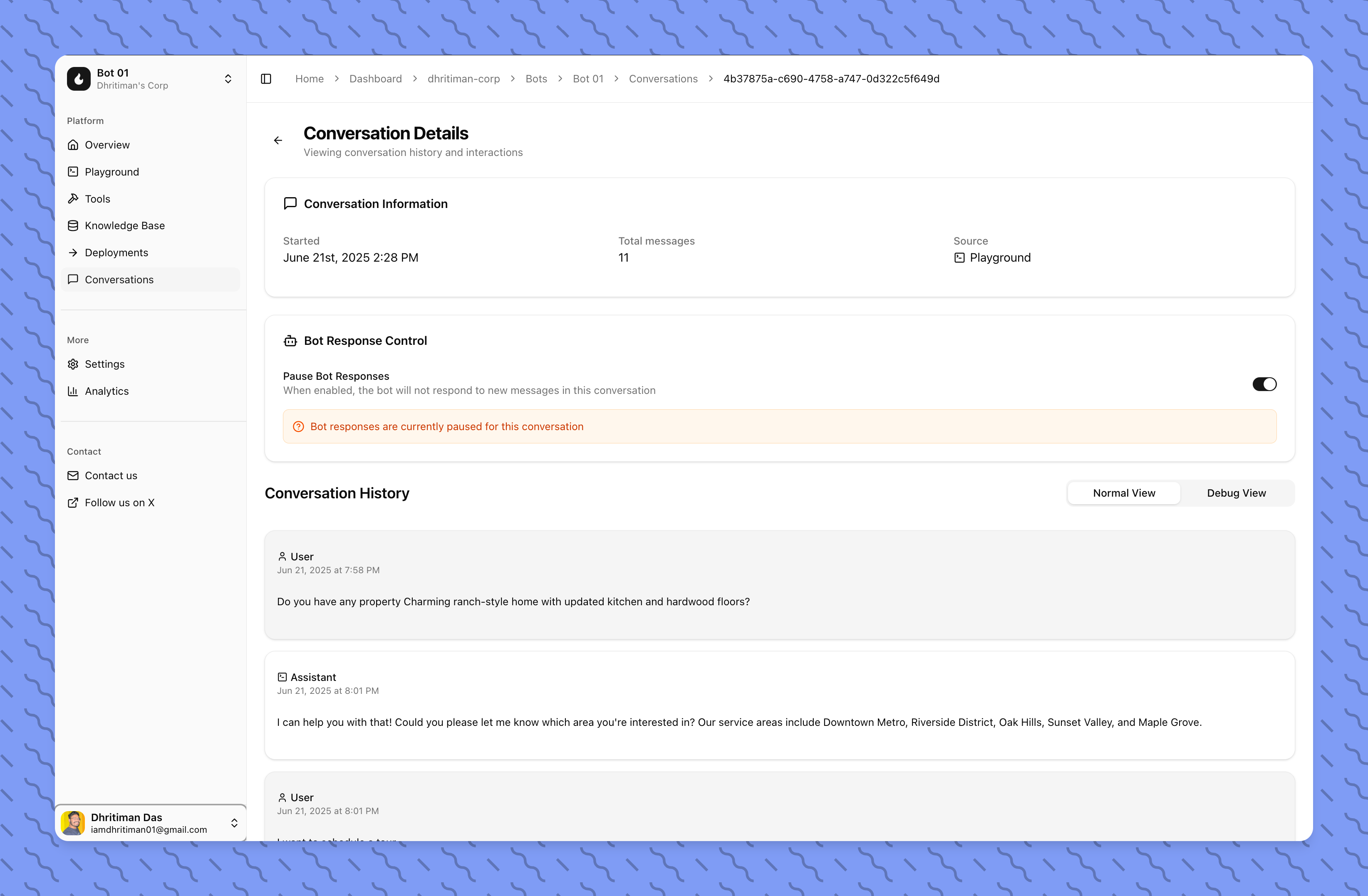
Task: Open Knowledge Base in the sidebar
Action: (151, 226)
